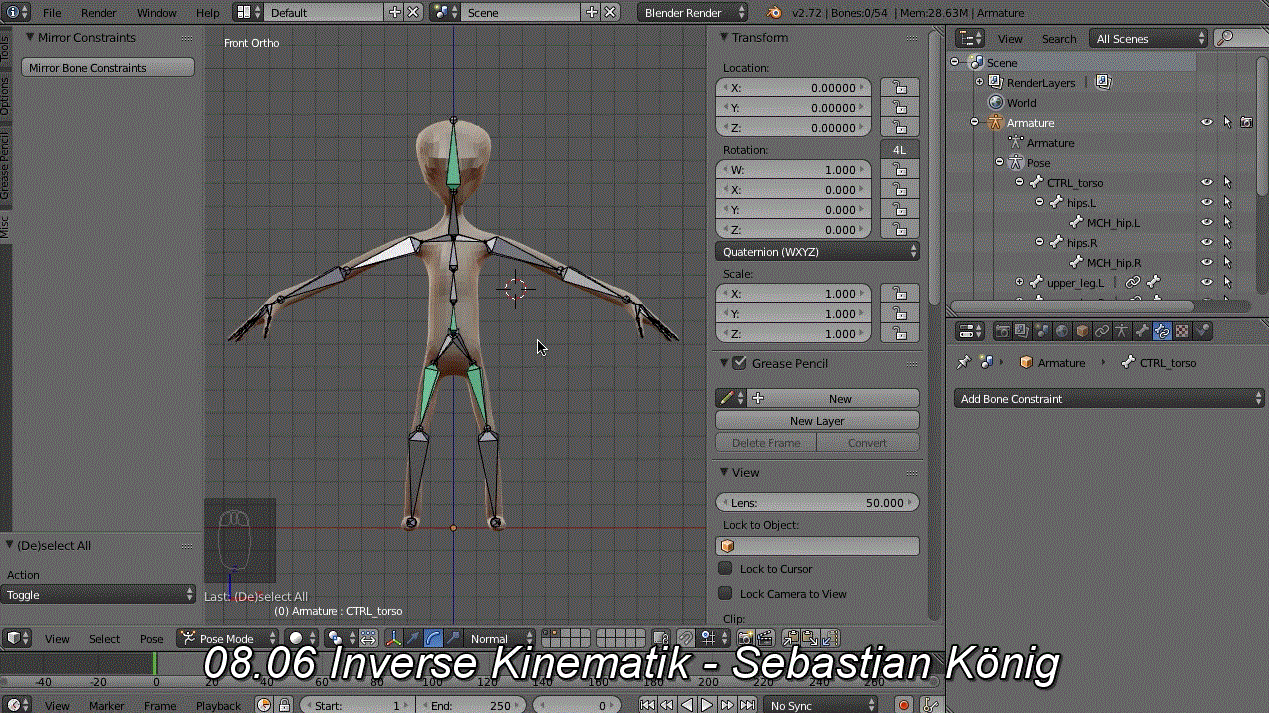Click the Lock to Object field
1269x713 pixels.
[817, 546]
